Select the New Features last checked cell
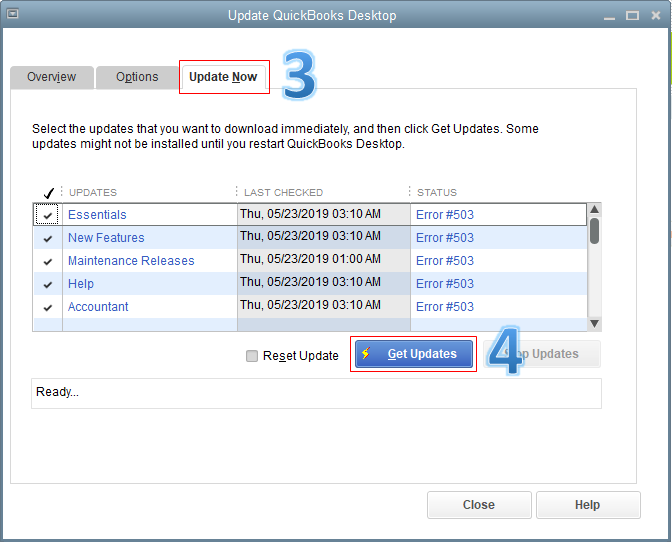 coord(324,237)
